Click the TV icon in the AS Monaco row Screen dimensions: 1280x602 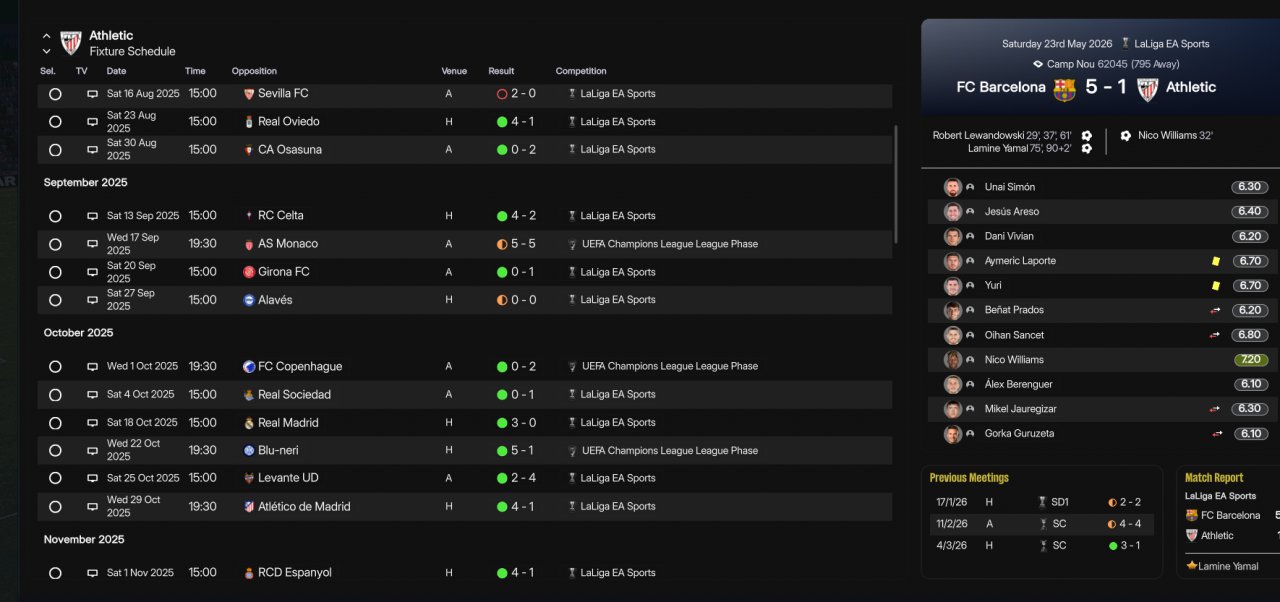(93, 244)
